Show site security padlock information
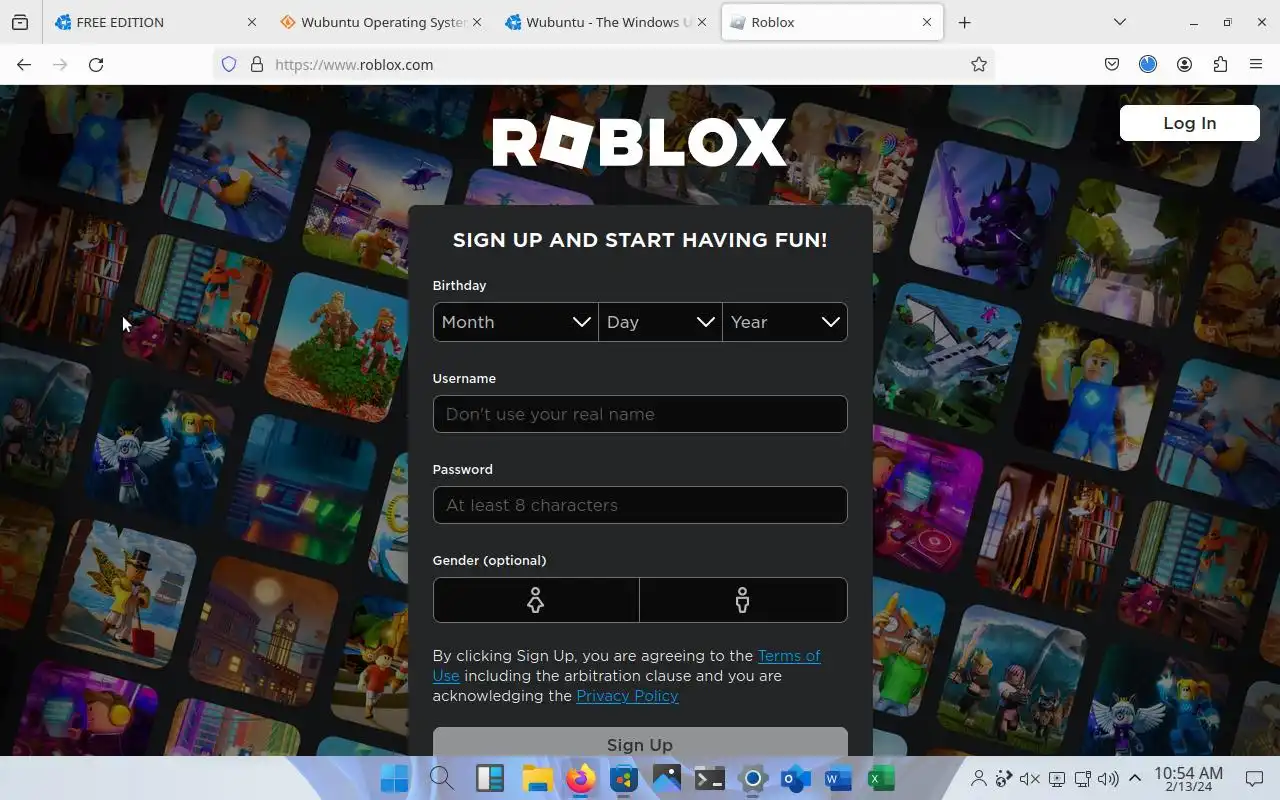Screen dimensions: 1280x800 pos(257,64)
